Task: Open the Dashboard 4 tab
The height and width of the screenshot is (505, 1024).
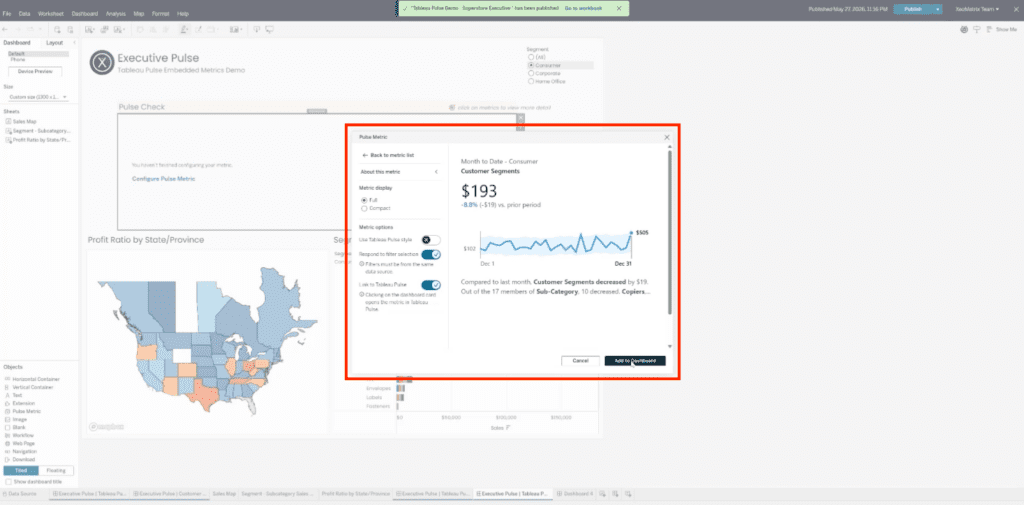Action: point(575,493)
